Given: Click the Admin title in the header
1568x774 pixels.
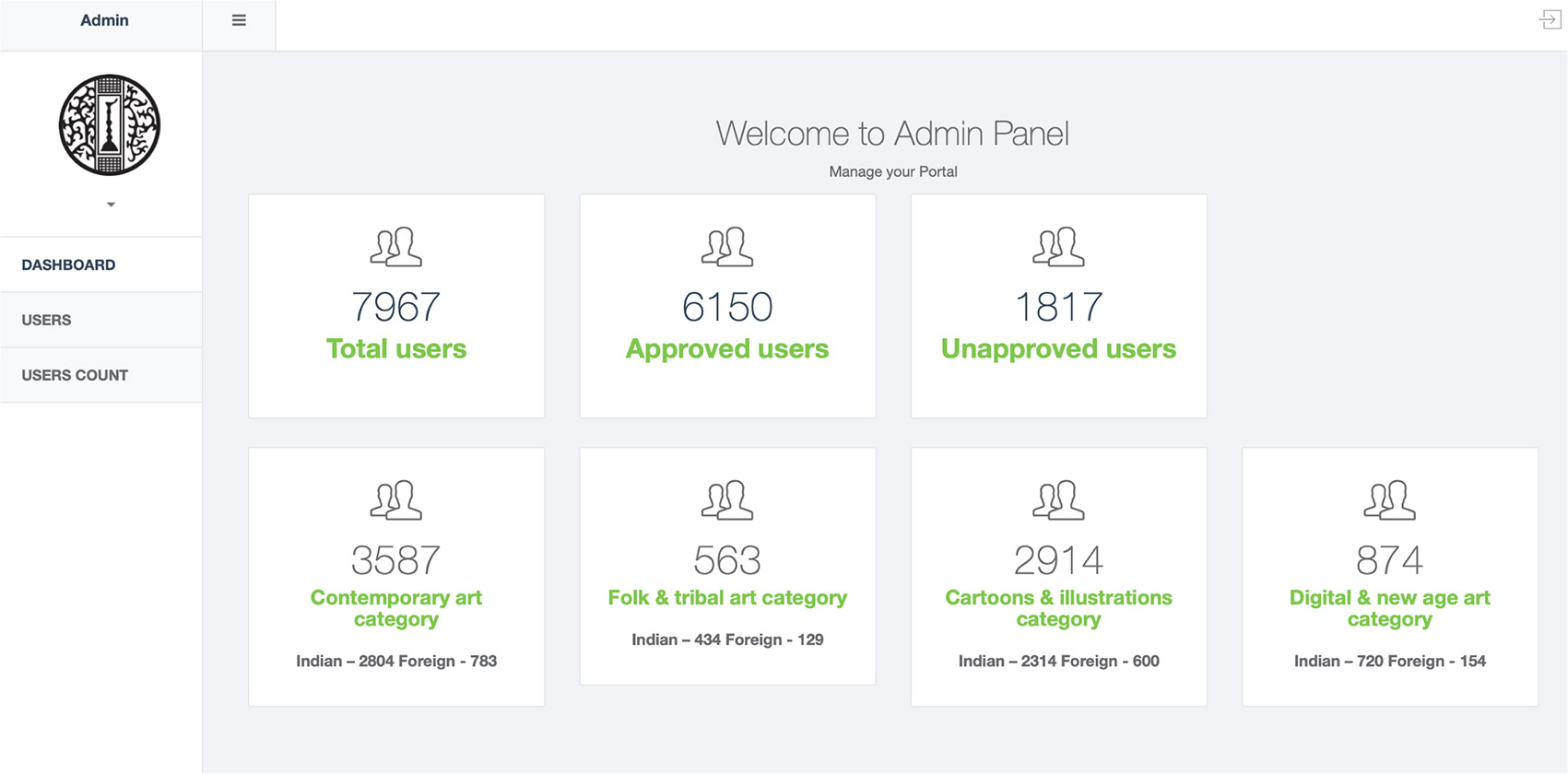Looking at the screenshot, I should (x=104, y=20).
